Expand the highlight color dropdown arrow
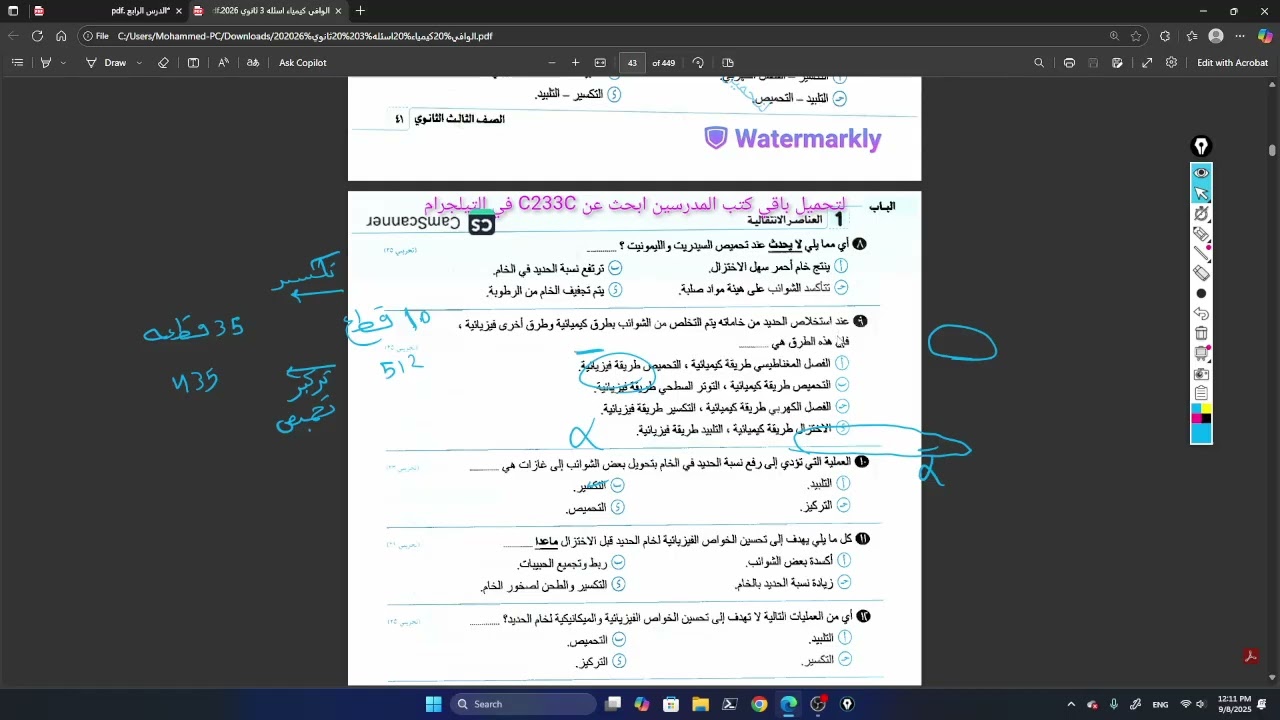The height and width of the screenshot is (720, 1280). point(63,62)
